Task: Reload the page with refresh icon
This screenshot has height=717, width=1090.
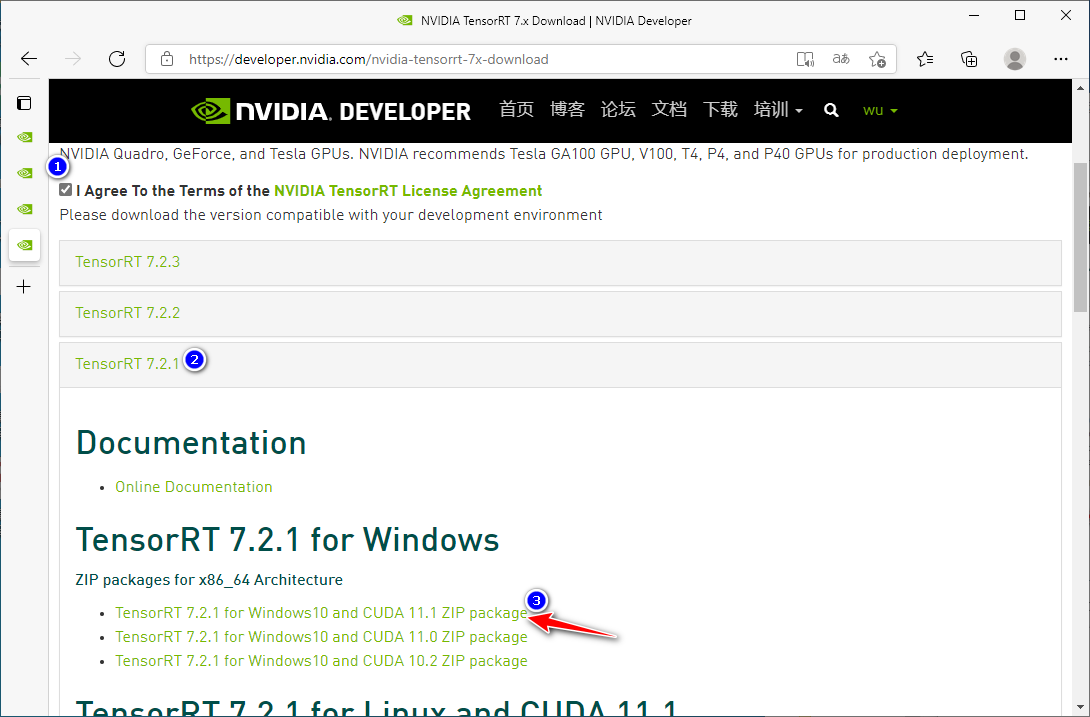Action: tap(117, 59)
